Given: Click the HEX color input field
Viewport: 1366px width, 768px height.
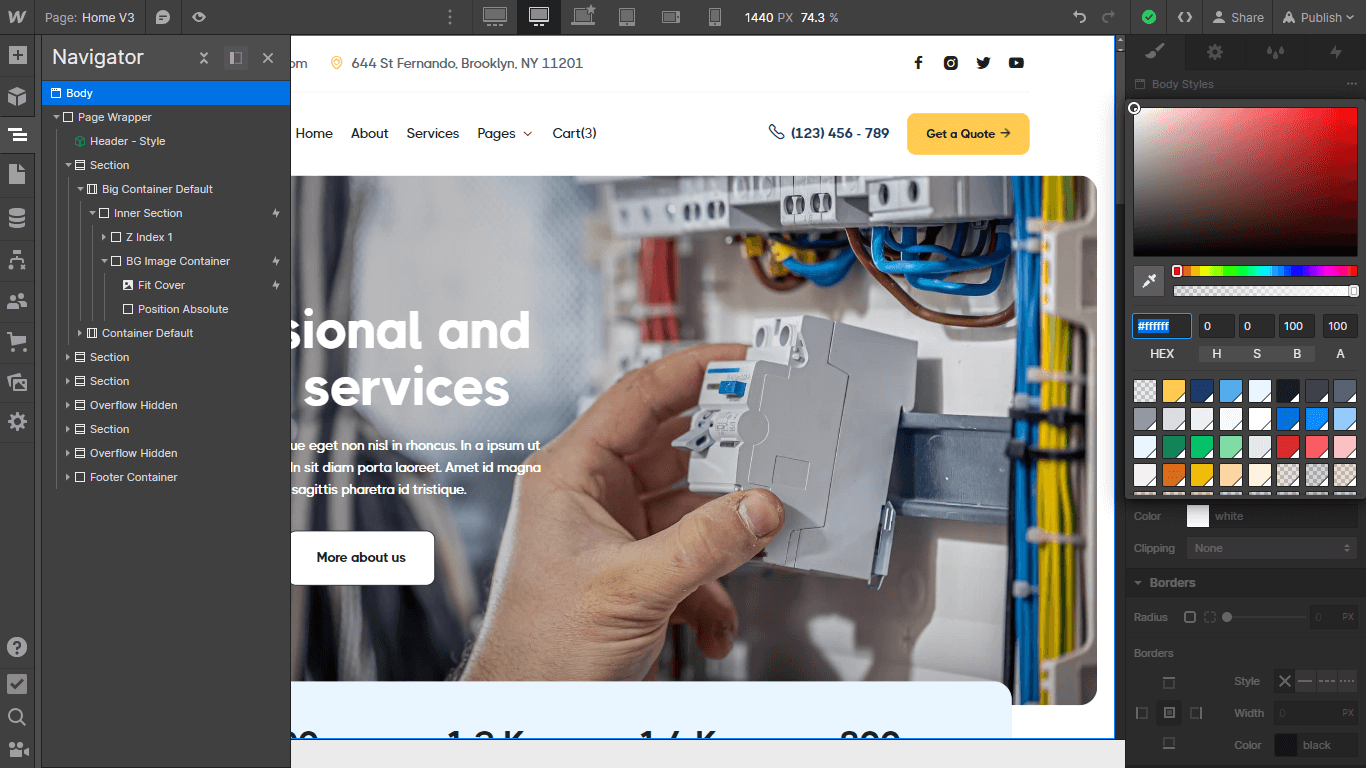Looking at the screenshot, I should coord(1163,325).
